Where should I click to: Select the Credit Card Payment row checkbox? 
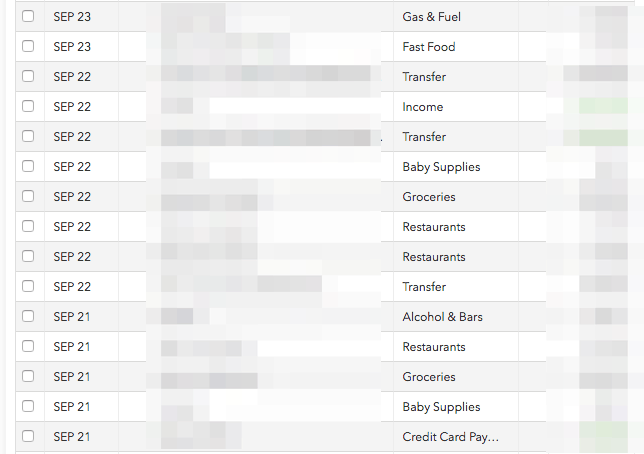point(28,436)
